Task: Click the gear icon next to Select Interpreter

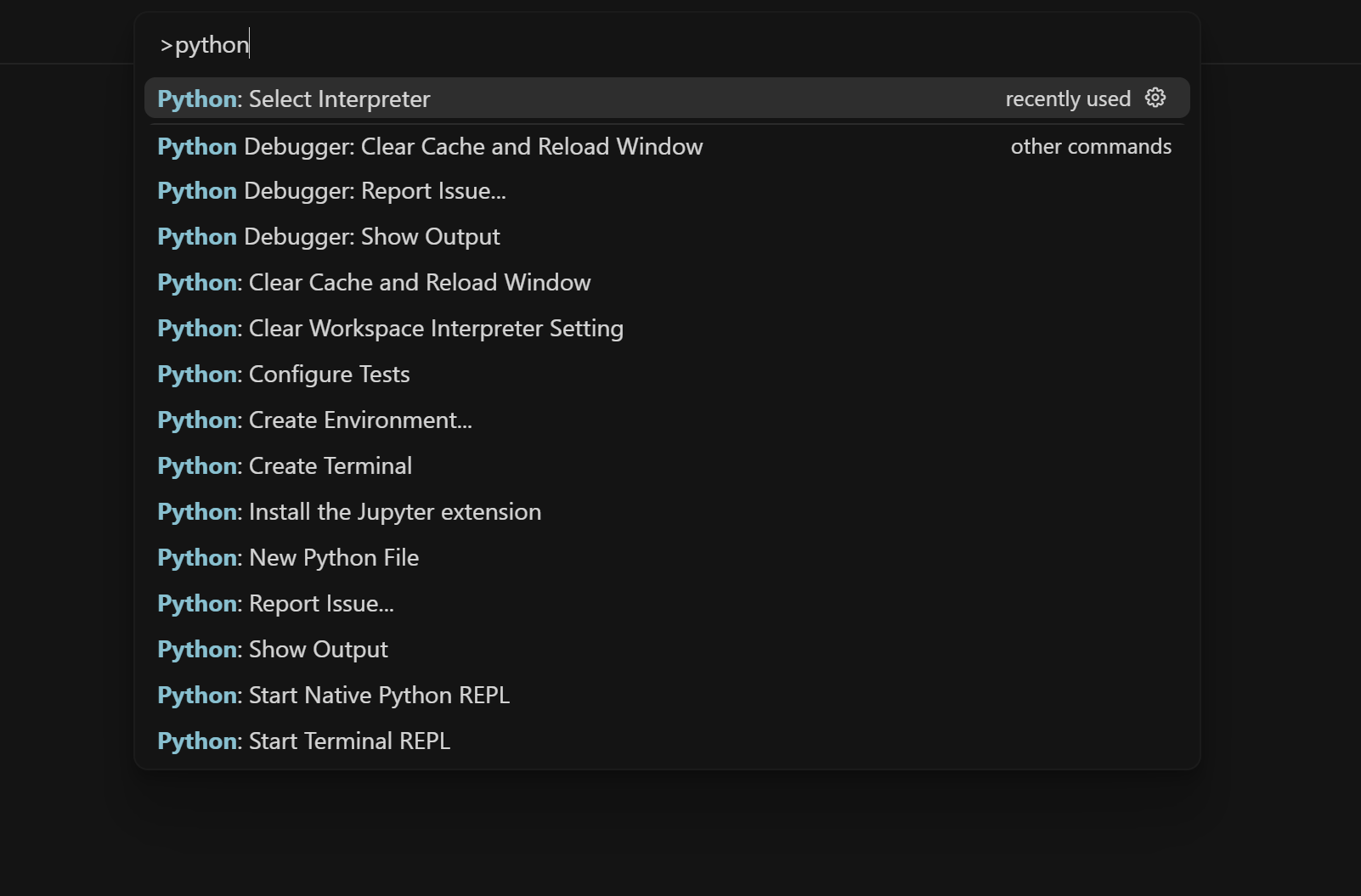Action: 1155,98
